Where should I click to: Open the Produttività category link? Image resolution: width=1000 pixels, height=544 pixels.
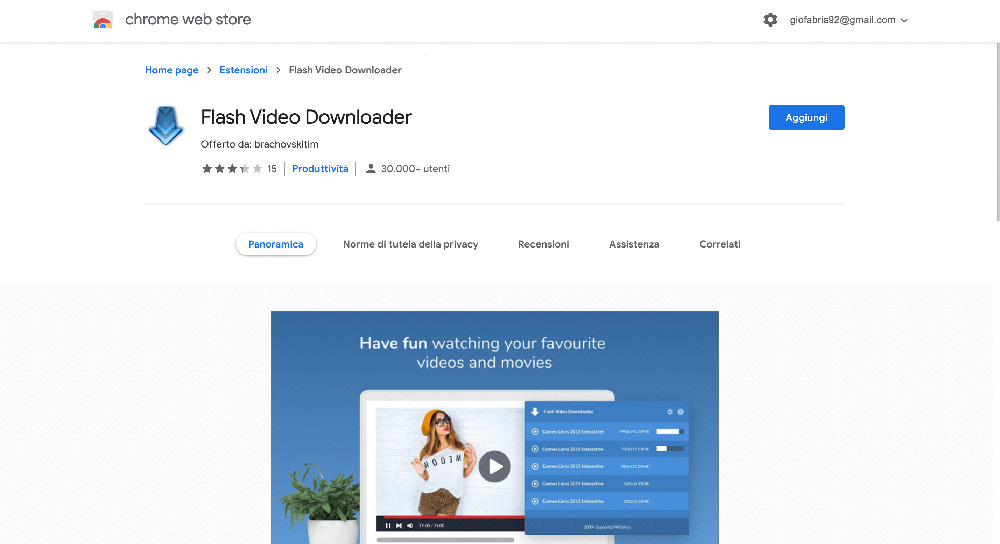(320, 168)
